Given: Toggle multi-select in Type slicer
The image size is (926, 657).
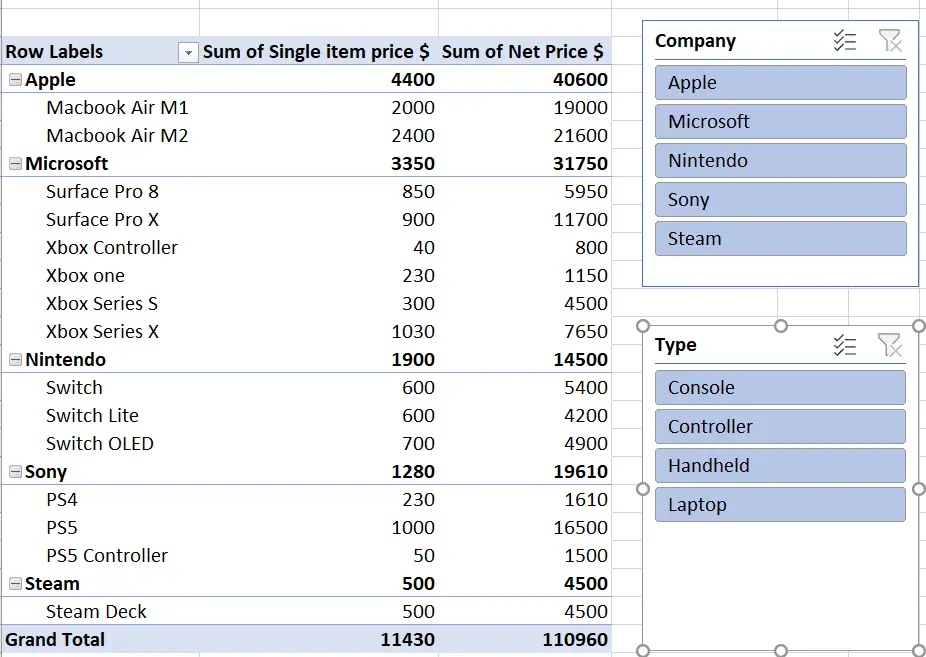Looking at the screenshot, I should [x=845, y=345].
